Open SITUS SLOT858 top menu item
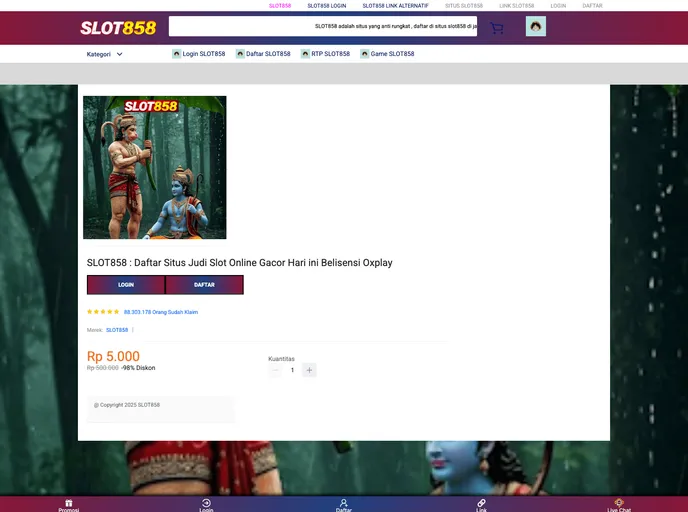The image size is (688, 512). point(464,6)
